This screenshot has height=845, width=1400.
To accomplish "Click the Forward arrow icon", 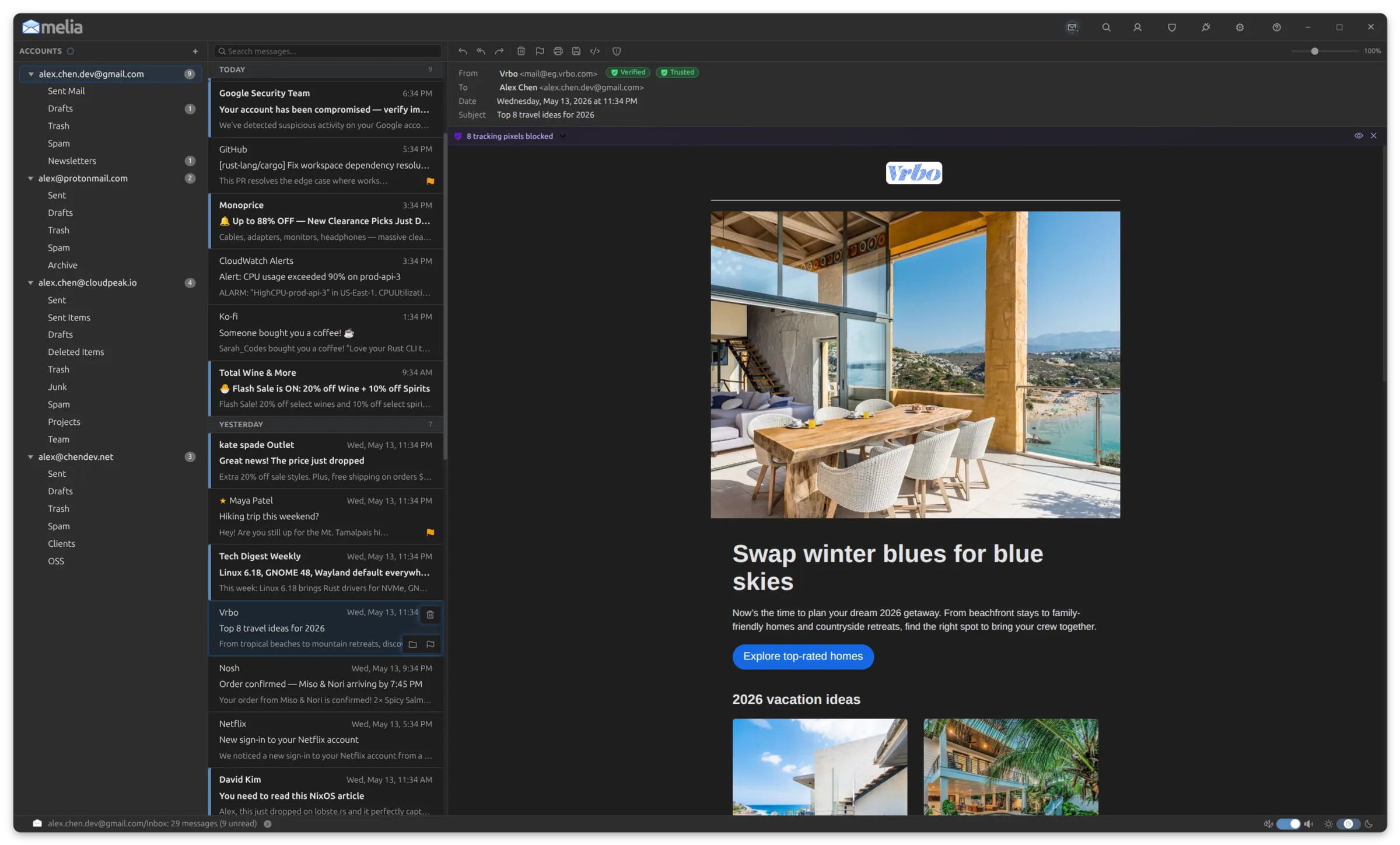I will (499, 51).
